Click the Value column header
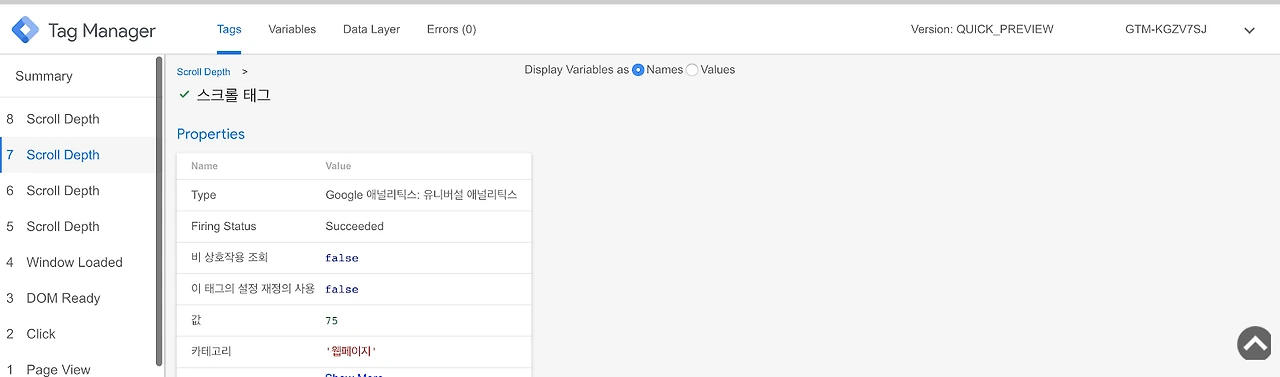1280x377 pixels. pos(338,166)
